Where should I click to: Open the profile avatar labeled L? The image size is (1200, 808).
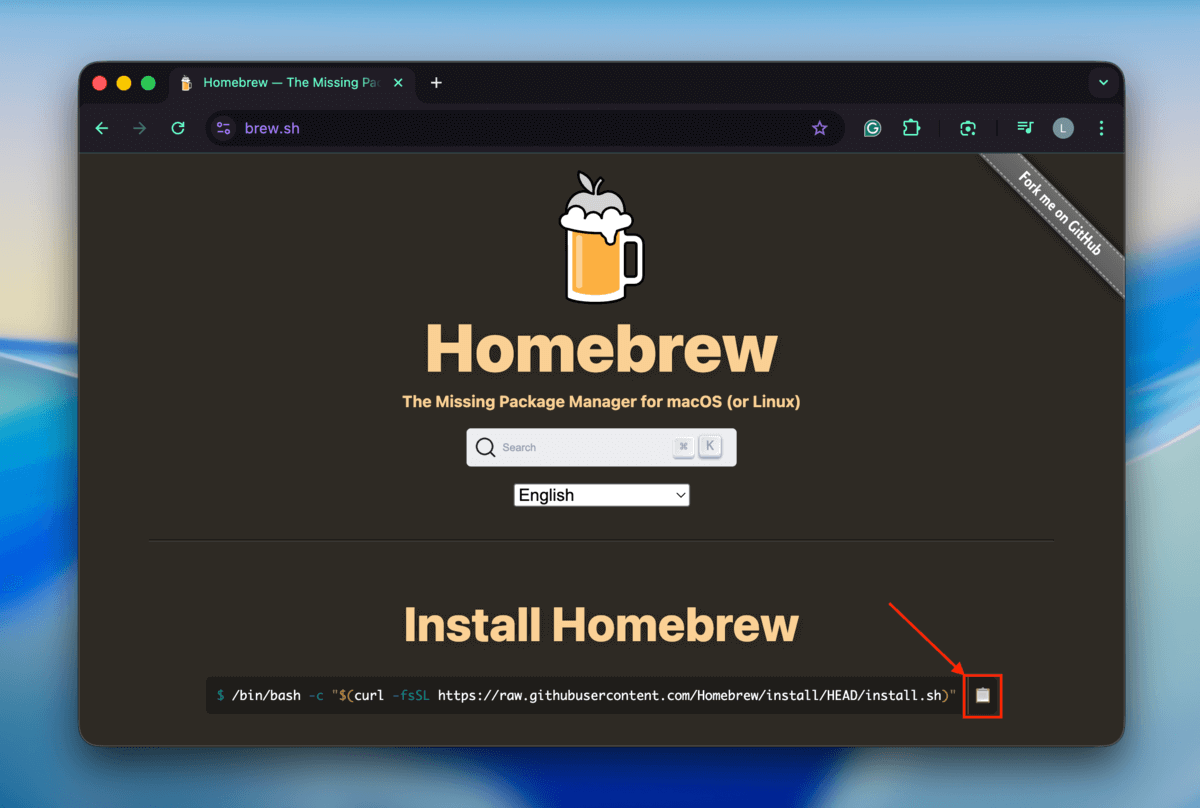tap(1062, 128)
